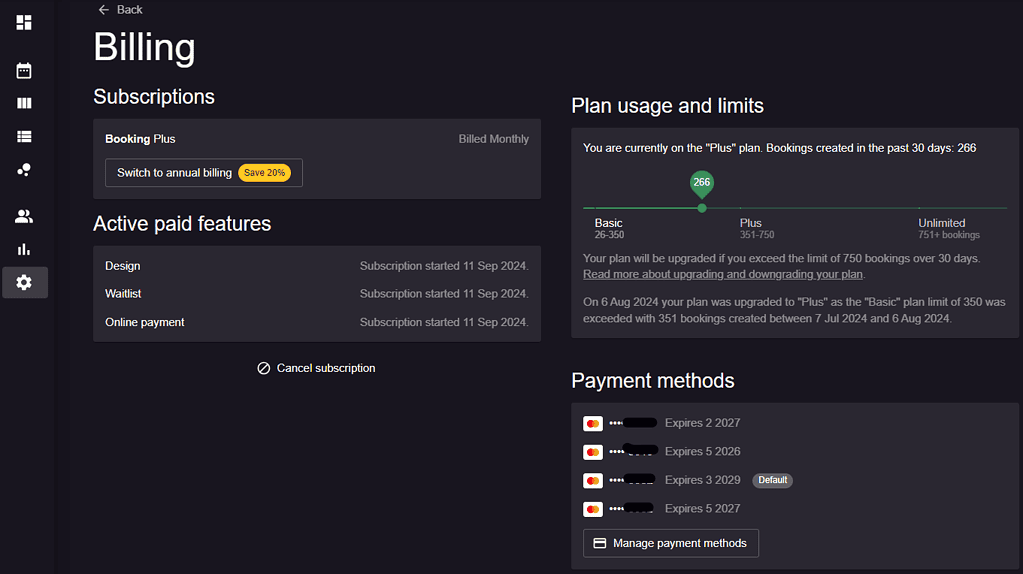Select the card expiring 5 2026
Image resolution: width=1023 pixels, height=574 pixels.
point(662,451)
